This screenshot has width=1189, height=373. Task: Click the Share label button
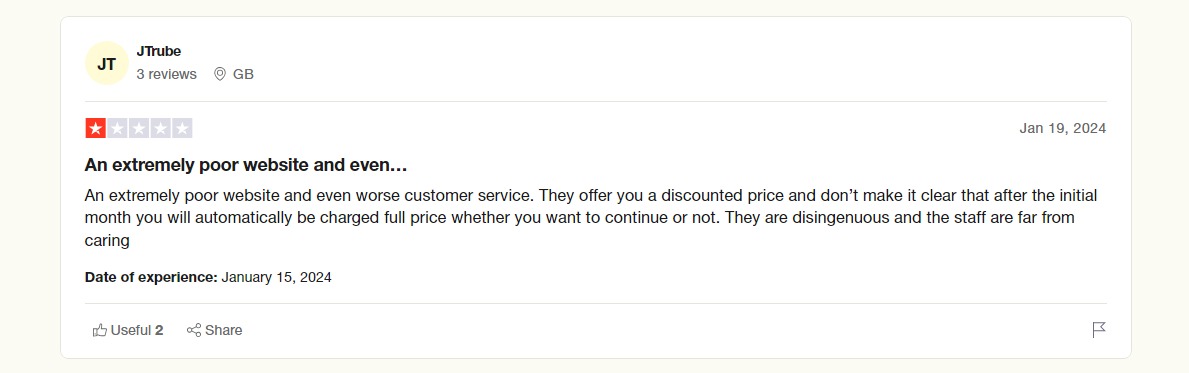point(224,330)
